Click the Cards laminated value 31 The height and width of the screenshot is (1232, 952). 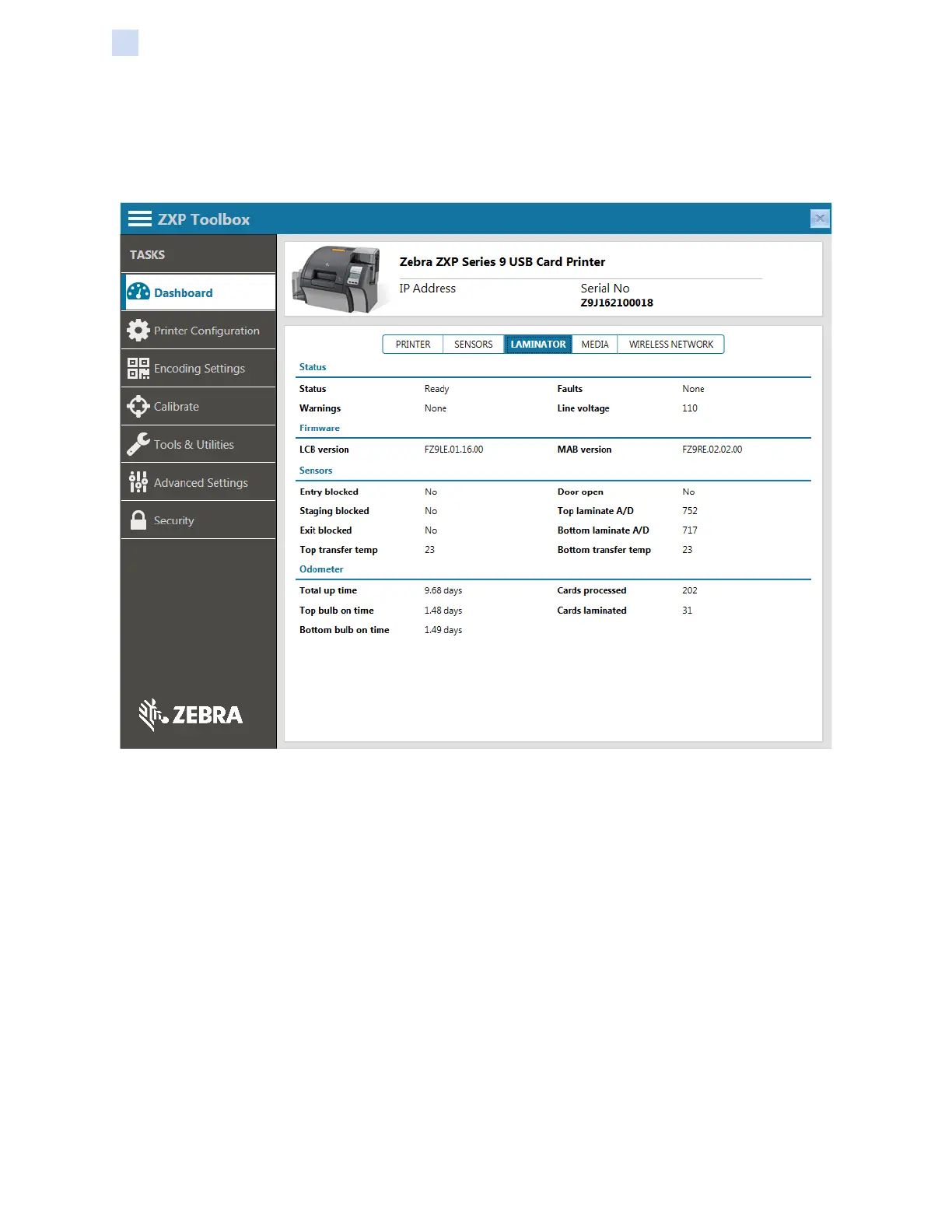pos(688,611)
